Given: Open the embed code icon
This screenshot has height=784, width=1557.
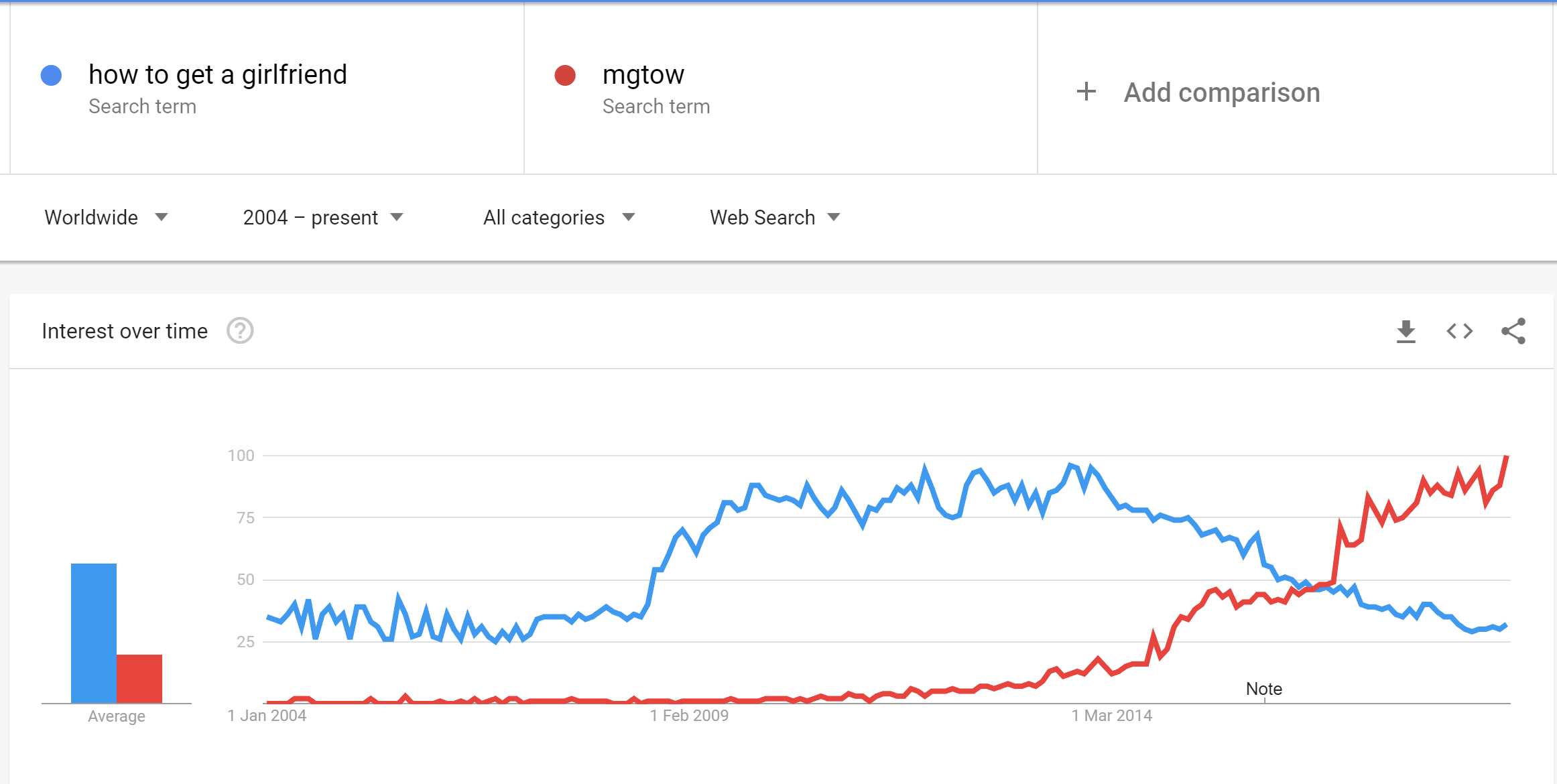Looking at the screenshot, I should [x=1459, y=331].
